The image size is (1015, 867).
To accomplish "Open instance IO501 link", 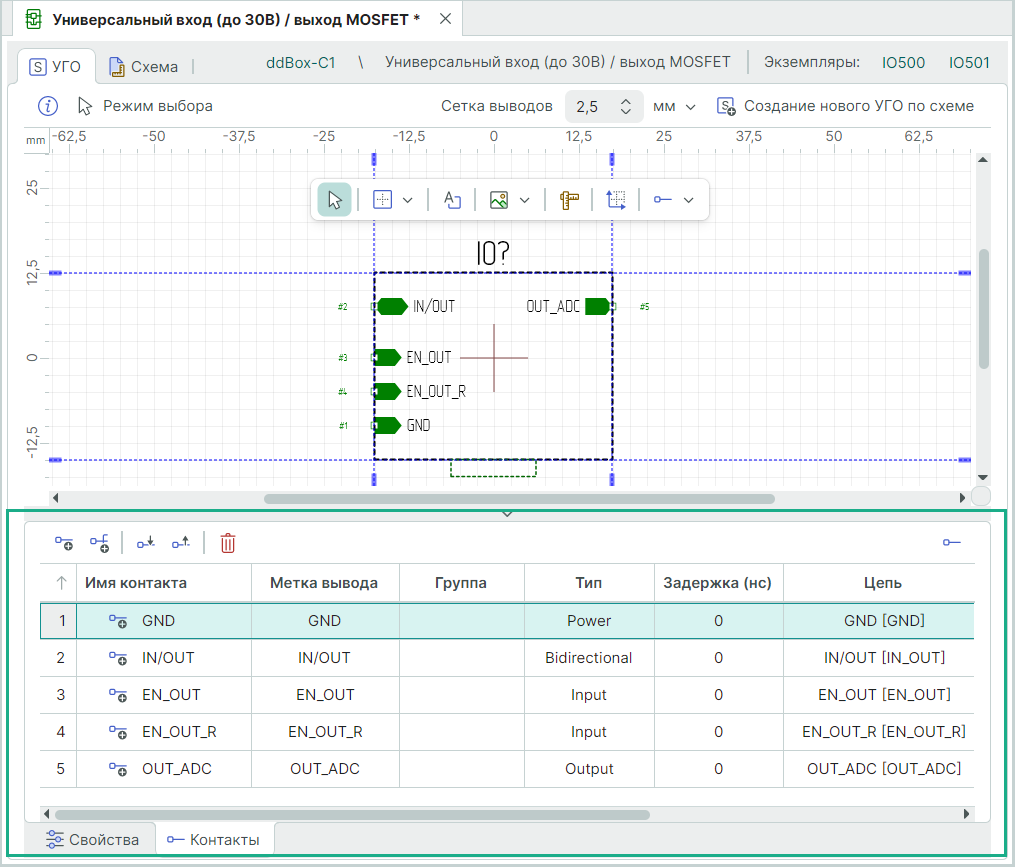I will 968,63.
